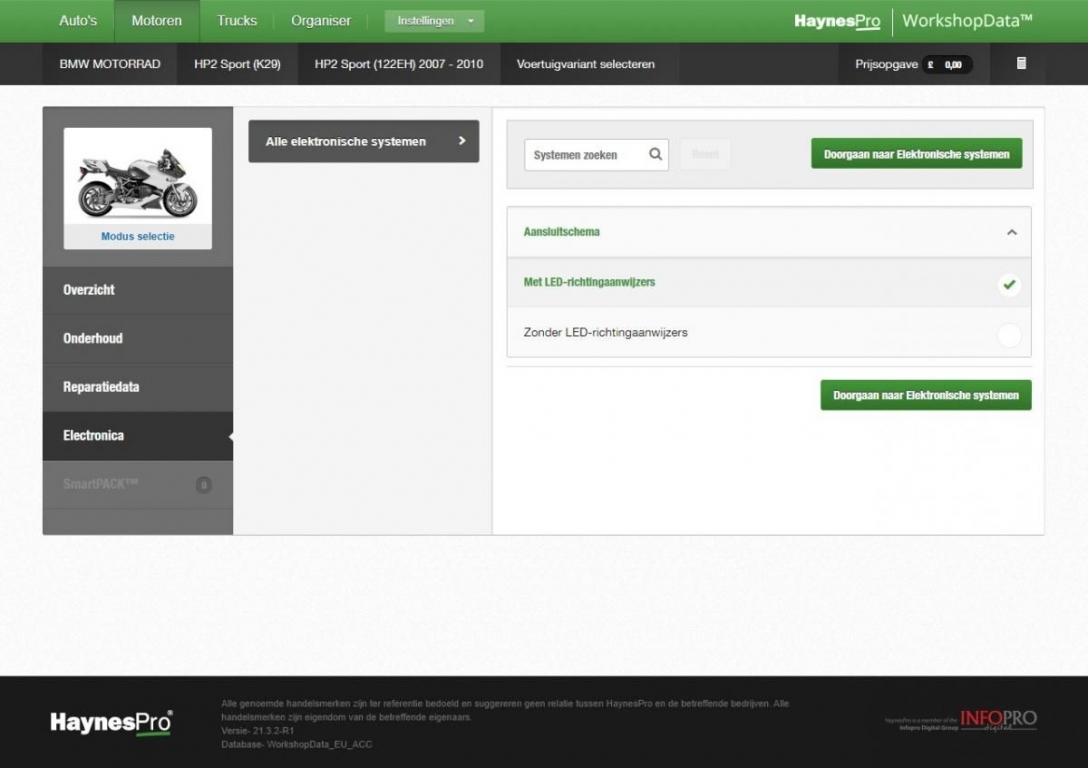Click the Zonder LED-richtingaanwijzers label

pyautogui.click(x=605, y=332)
